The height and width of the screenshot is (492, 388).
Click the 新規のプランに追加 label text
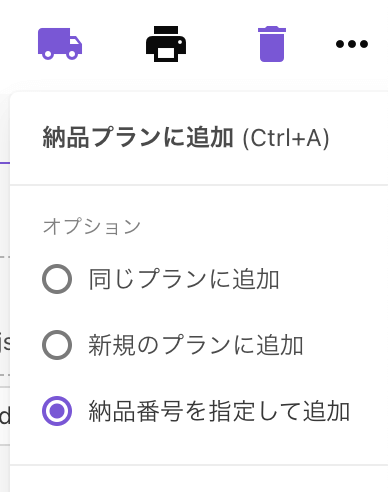pos(196,345)
